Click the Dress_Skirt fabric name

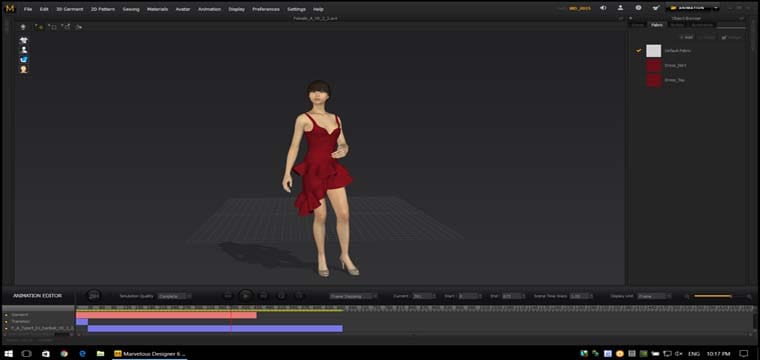click(675, 65)
